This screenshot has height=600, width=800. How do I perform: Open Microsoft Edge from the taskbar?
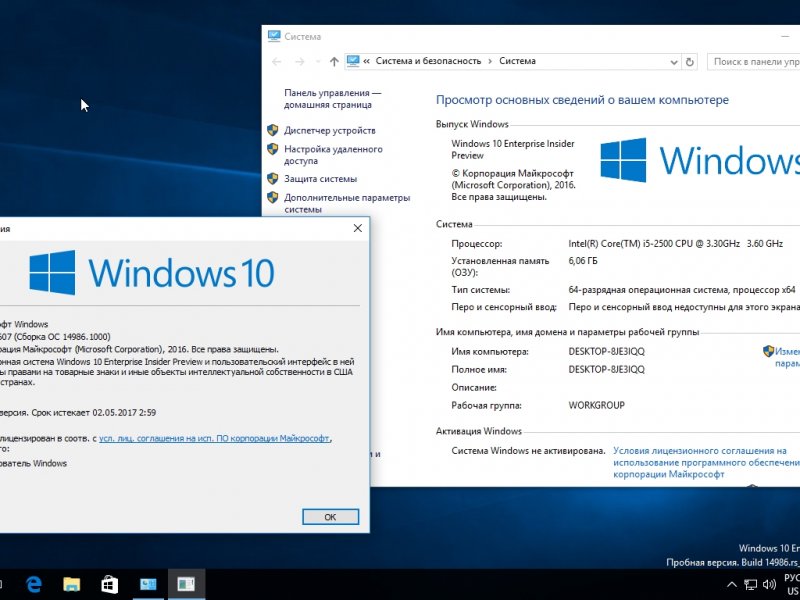[34, 584]
